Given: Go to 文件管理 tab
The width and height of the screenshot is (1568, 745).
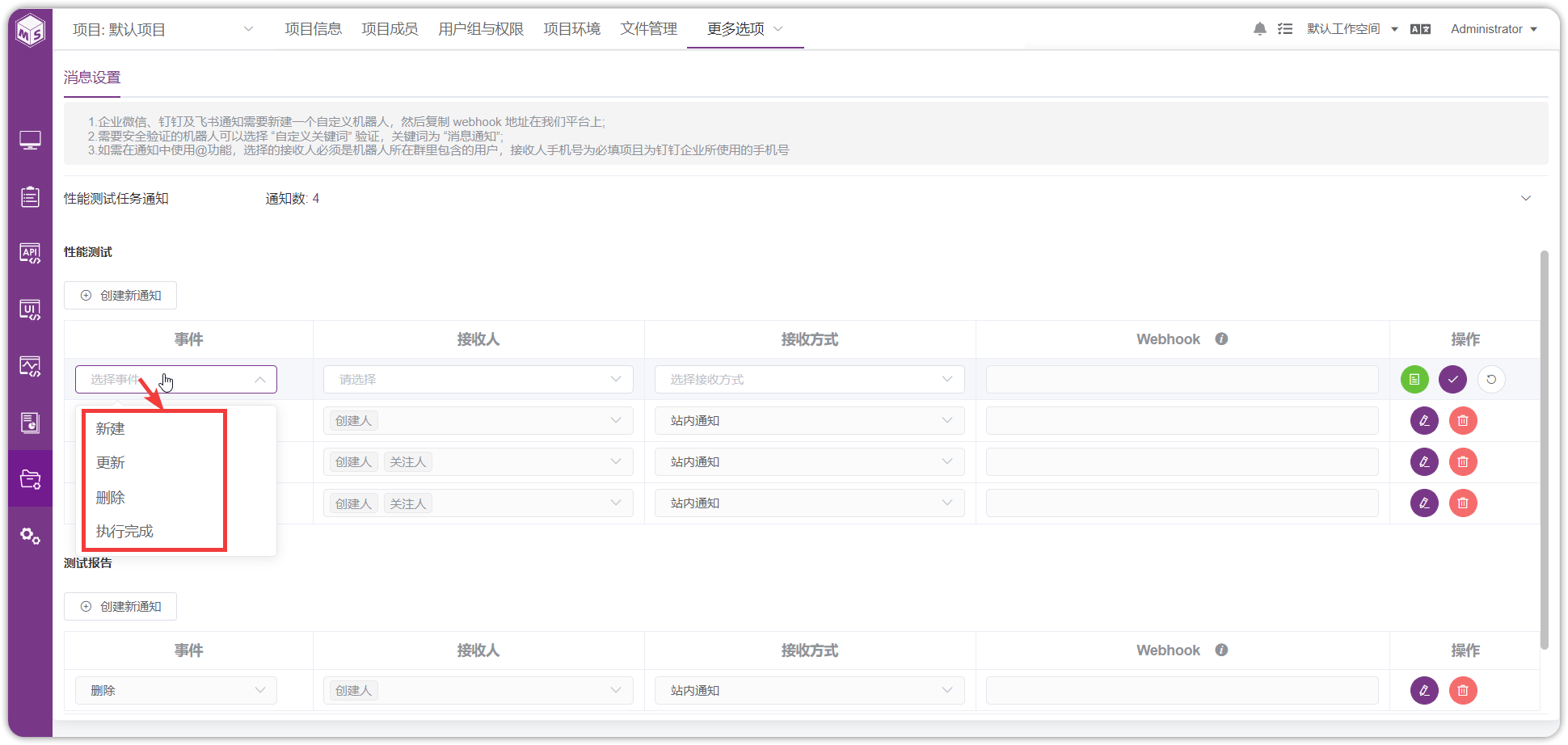Looking at the screenshot, I should 649,29.
